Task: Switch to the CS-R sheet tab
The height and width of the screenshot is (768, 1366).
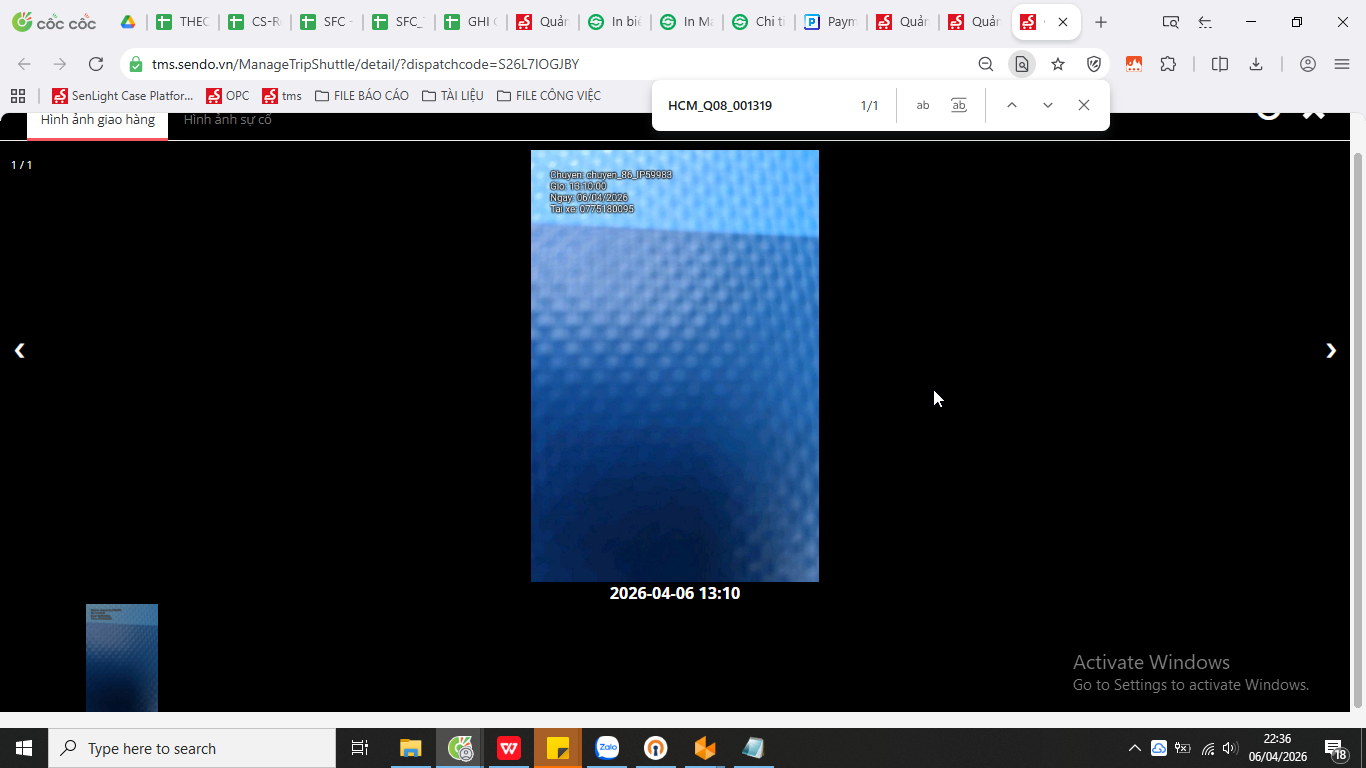Action: coord(255,22)
